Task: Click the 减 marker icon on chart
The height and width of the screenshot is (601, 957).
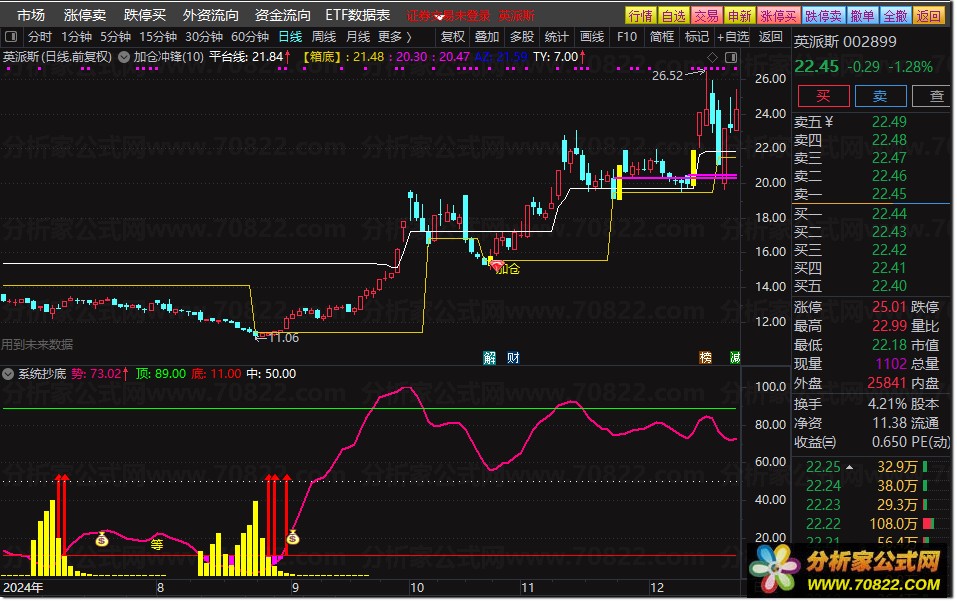Action: coord(735,358)
